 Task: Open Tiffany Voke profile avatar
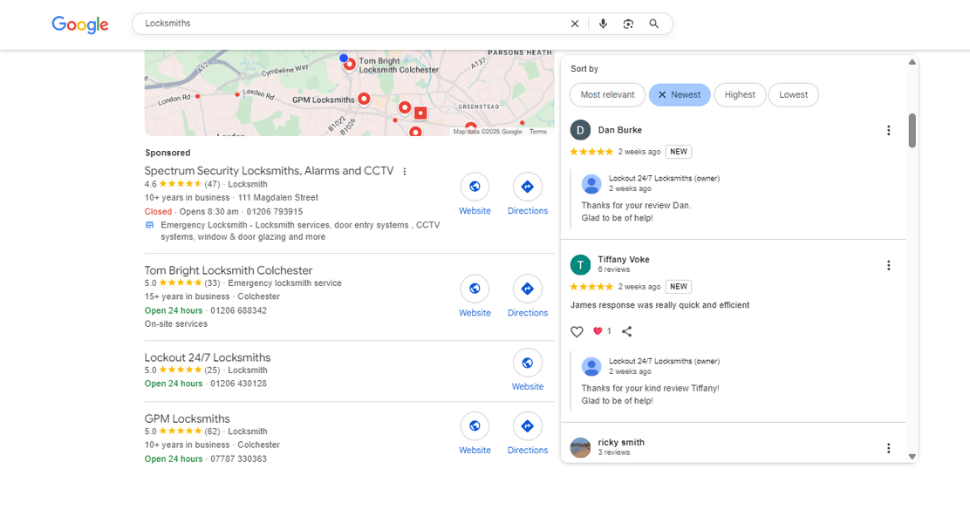pos(580,265)
